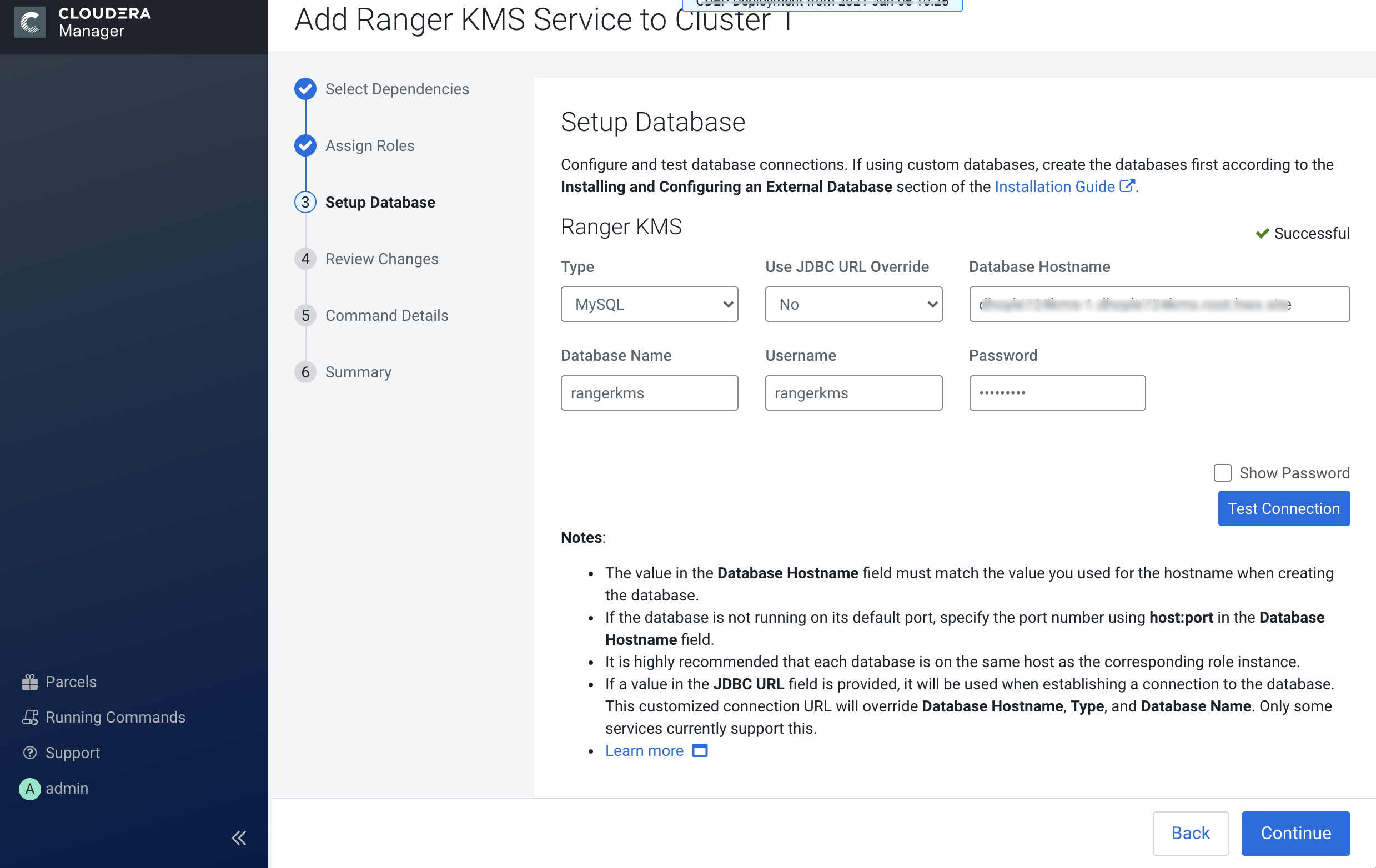Click the Assign Roles checkmark step icon
The width and height of the screenshot is (1376, 868).
[x=305, y=145]
